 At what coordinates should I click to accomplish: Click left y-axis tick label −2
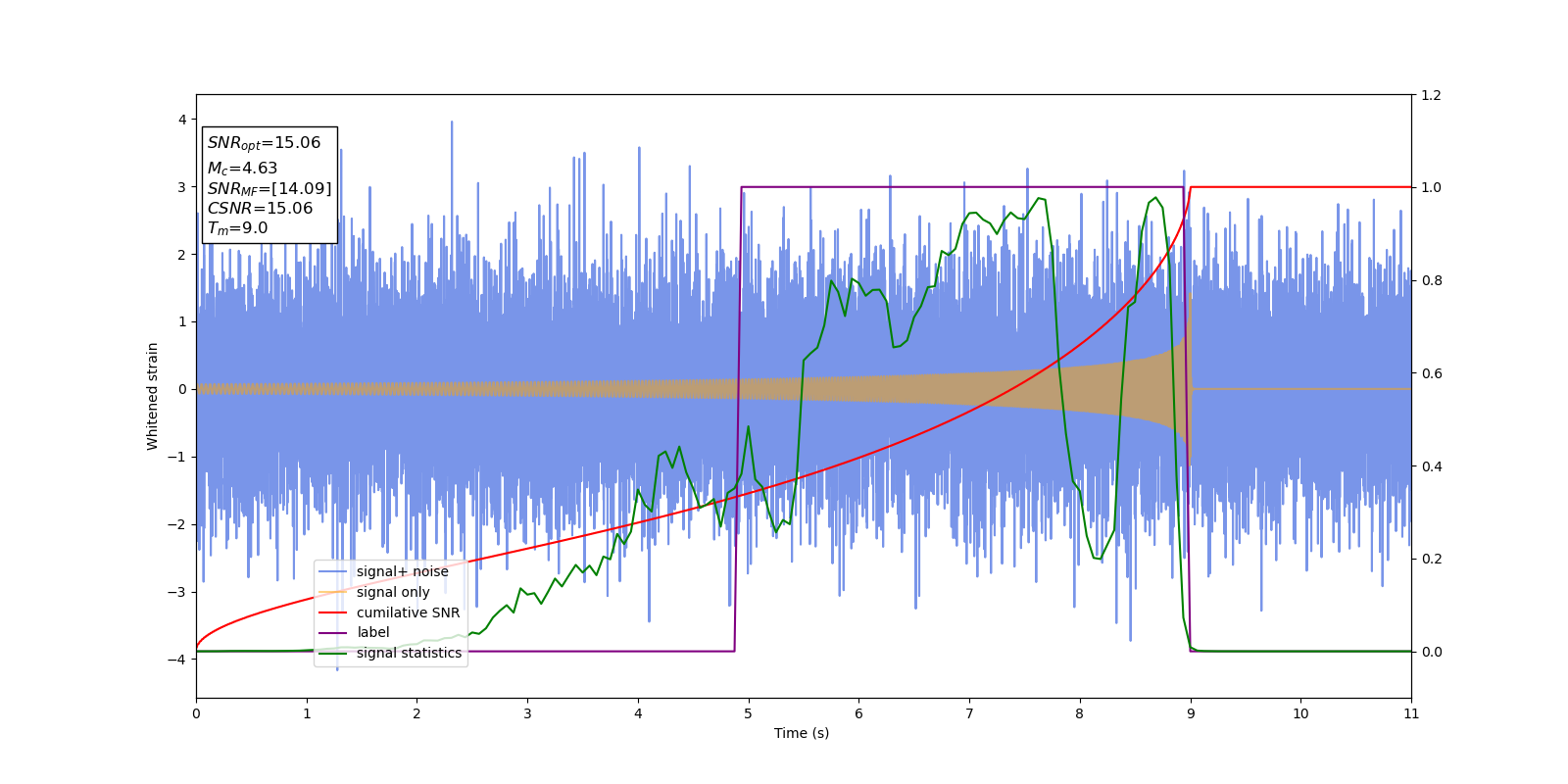point(176,524)
